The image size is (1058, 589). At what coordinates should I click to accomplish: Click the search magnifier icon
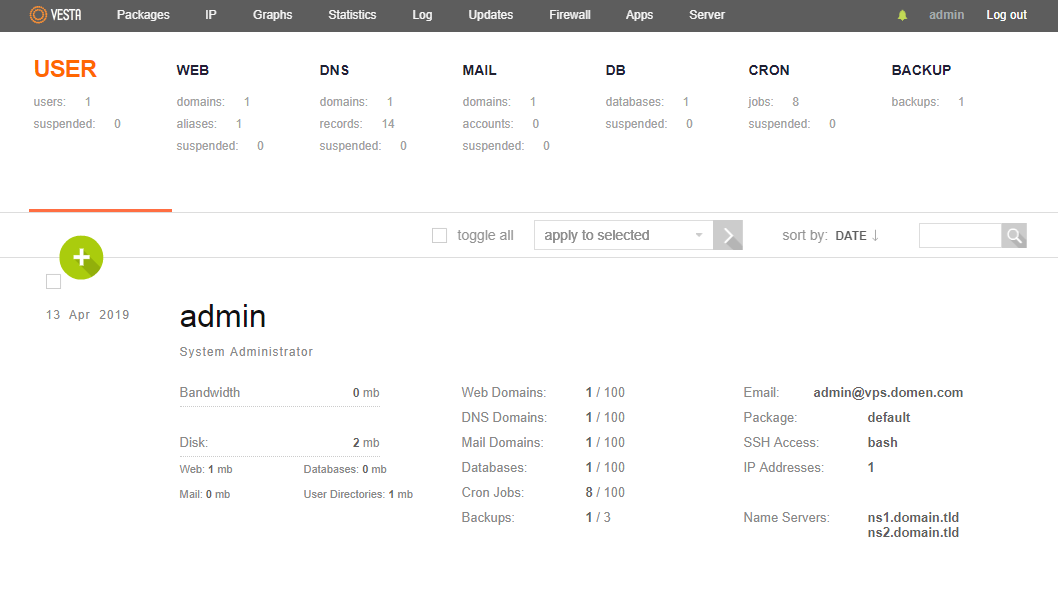(x=1014, y=236)
